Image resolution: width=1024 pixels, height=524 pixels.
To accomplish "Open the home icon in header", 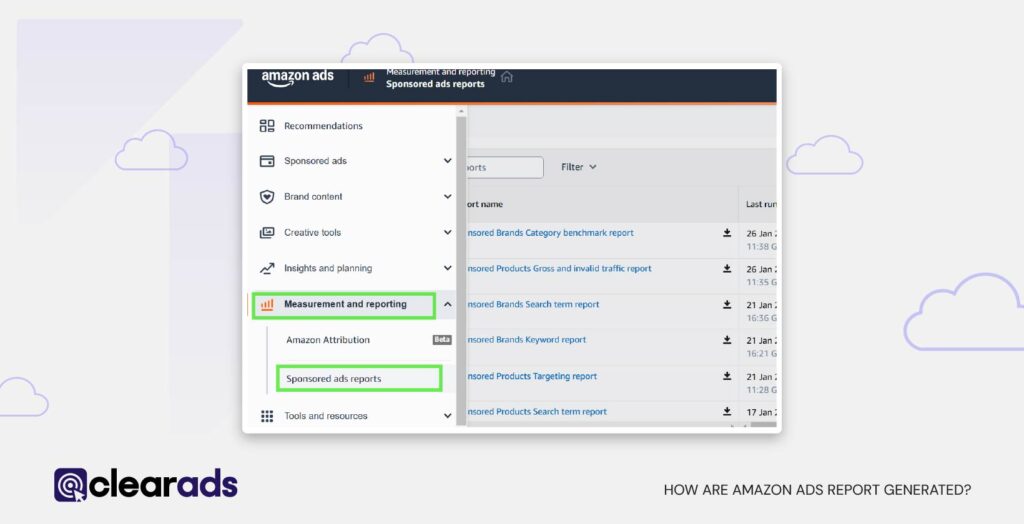I will (x=507, y=77).
